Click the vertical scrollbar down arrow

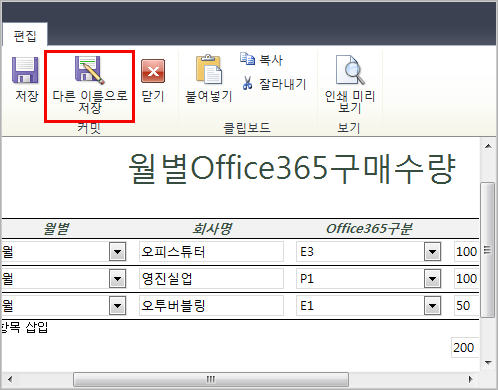click(x=488, y=362)
